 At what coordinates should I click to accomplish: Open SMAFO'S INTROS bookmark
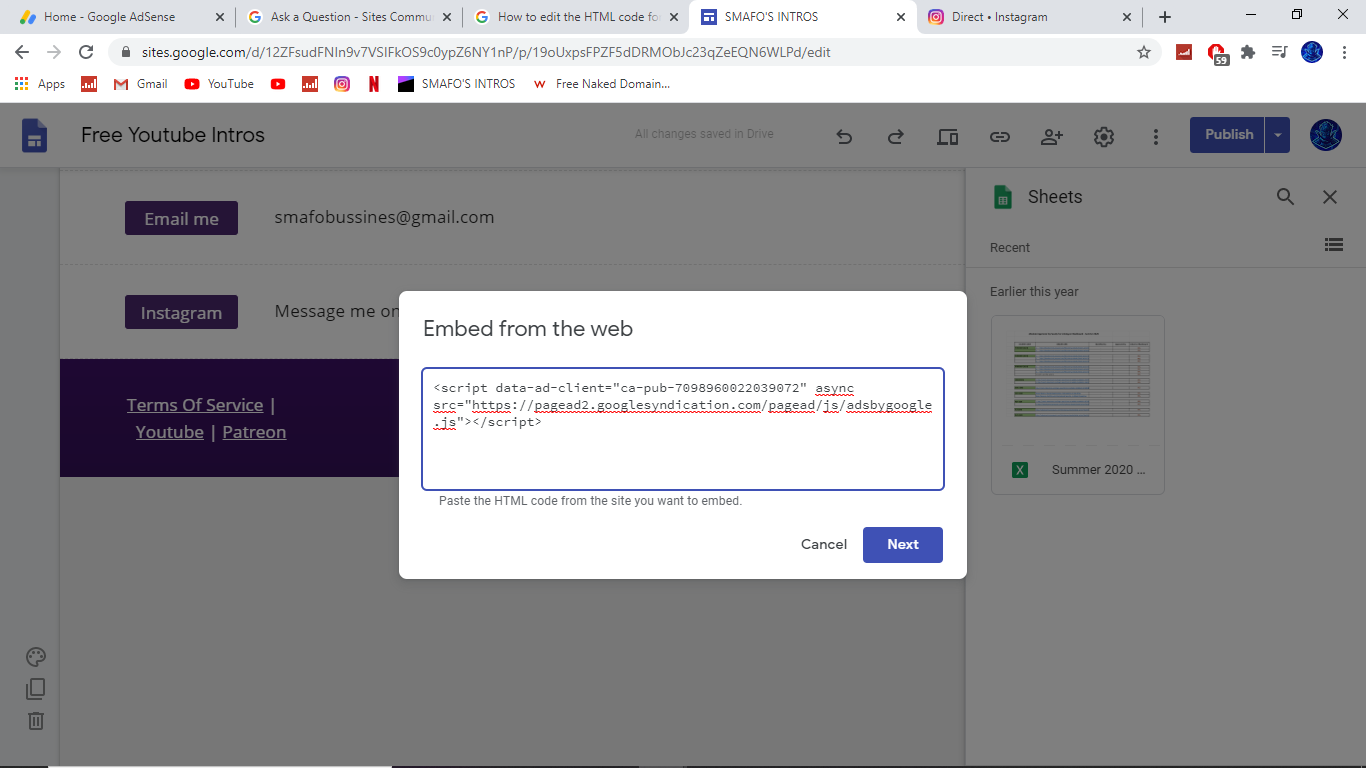[x=457, y=84]
